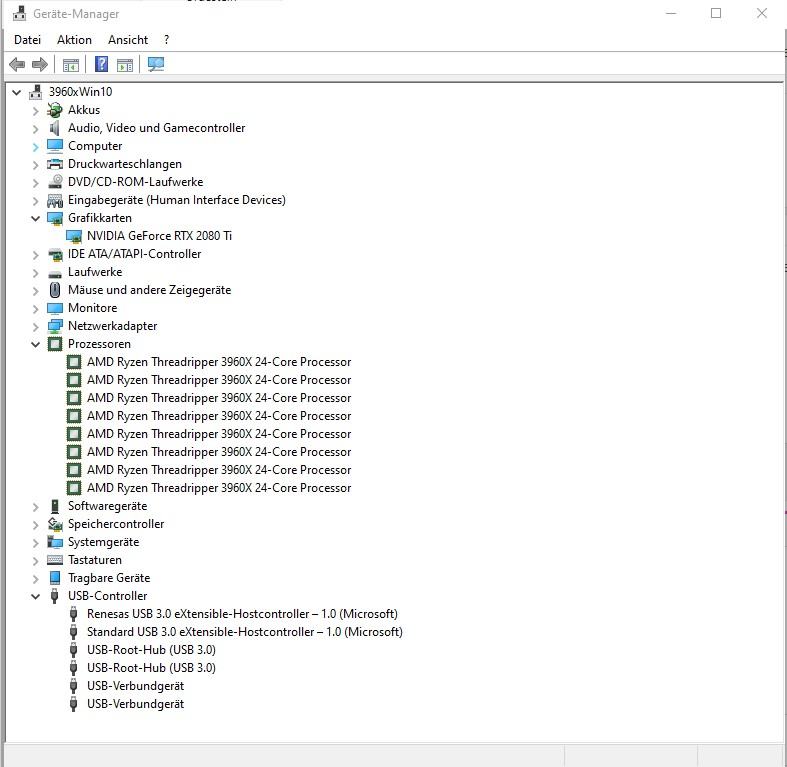The image size is (787, 767).
Task: Minimize the Geräte-Manager window
Action: 671,14
